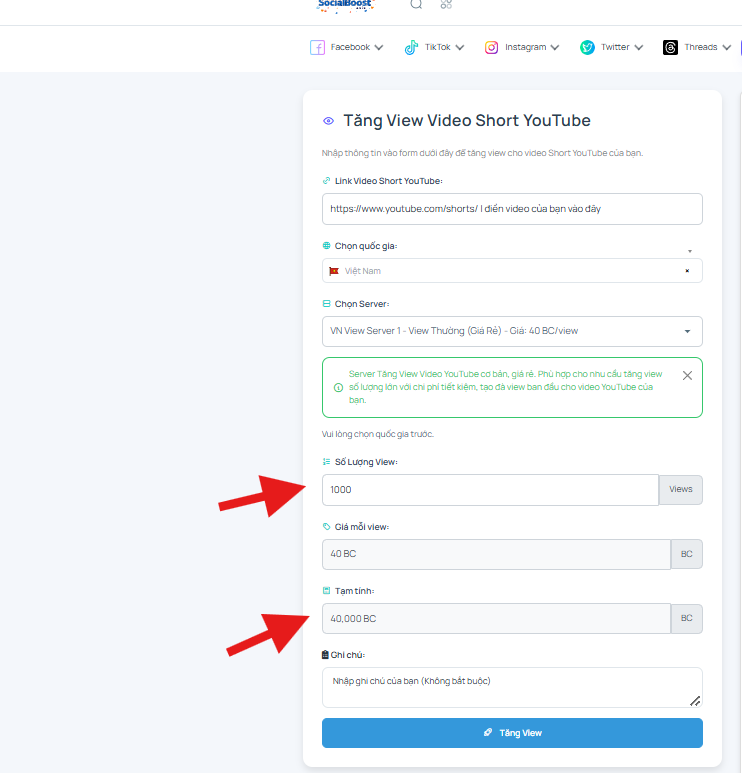
Task: Expand the Facebook menu chevron
Action: (379, 47)
